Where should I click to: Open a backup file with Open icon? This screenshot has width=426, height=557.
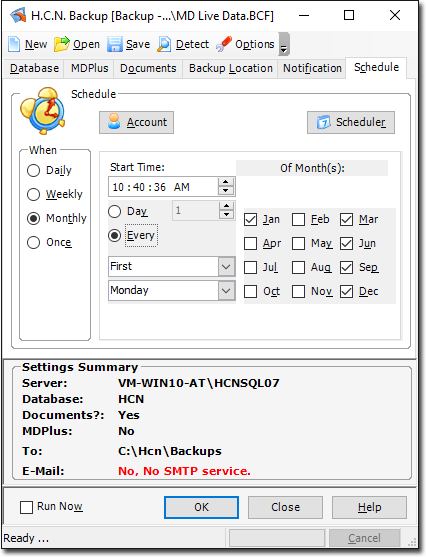(61, 44)
